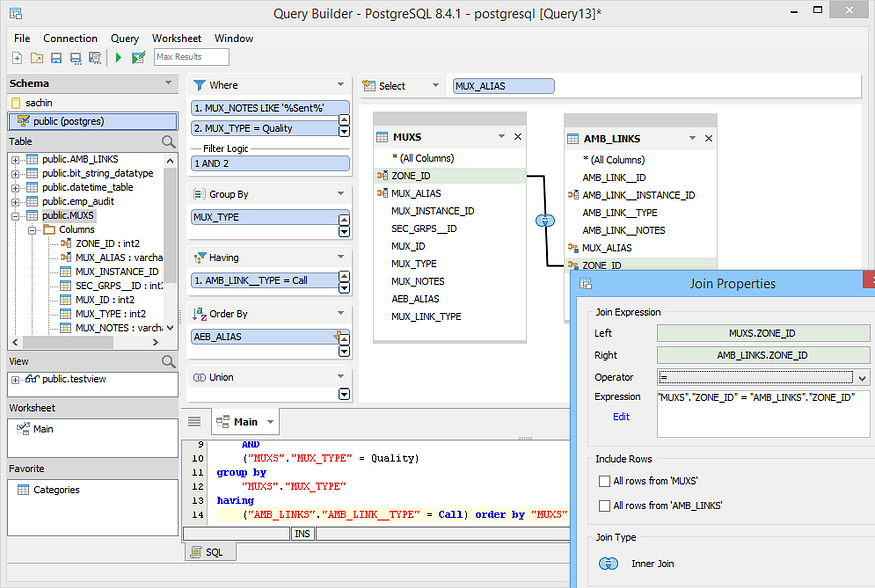Save the current query using toolbar icon
This screenshot has height=588, width=875.
point(56,57)
